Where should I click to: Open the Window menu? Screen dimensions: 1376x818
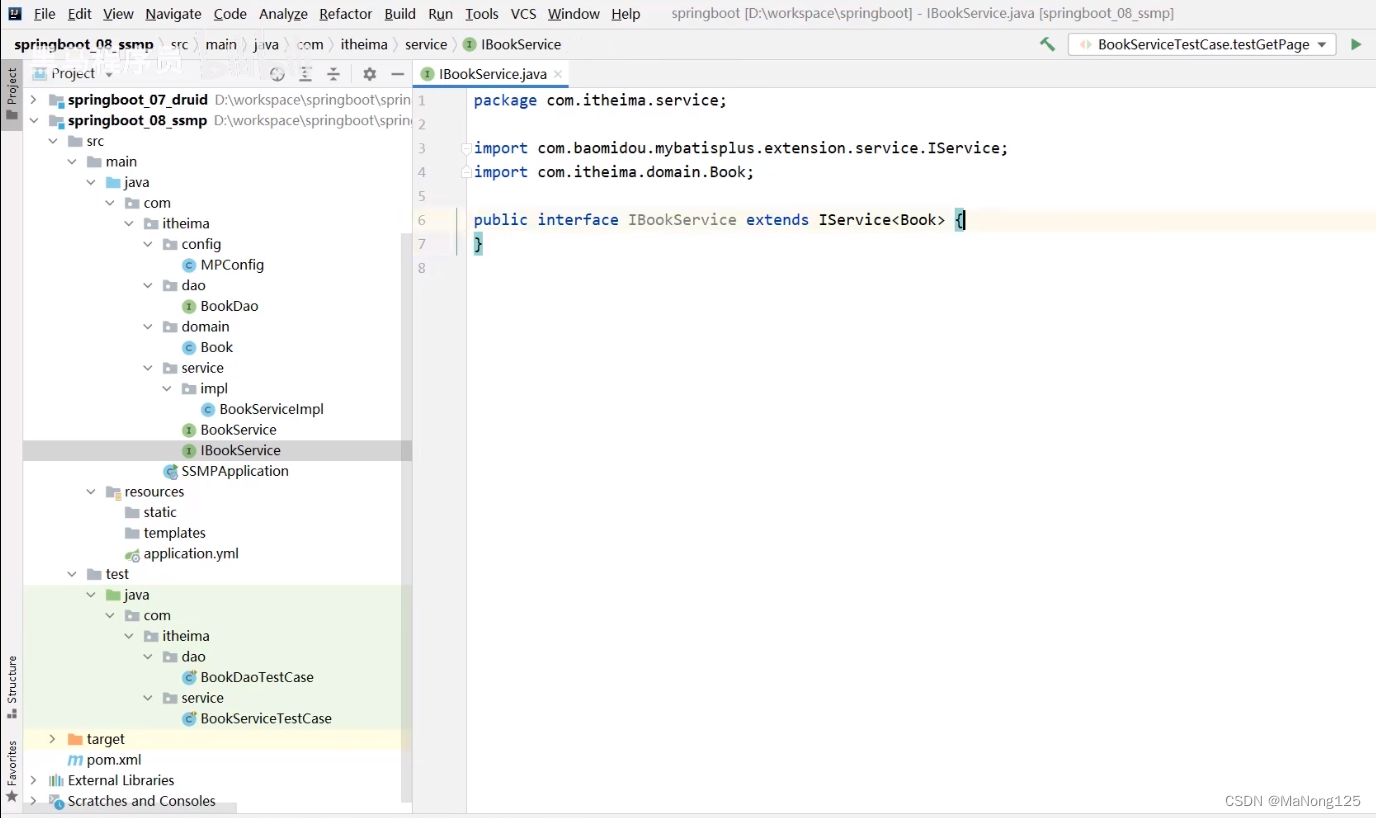574,14
